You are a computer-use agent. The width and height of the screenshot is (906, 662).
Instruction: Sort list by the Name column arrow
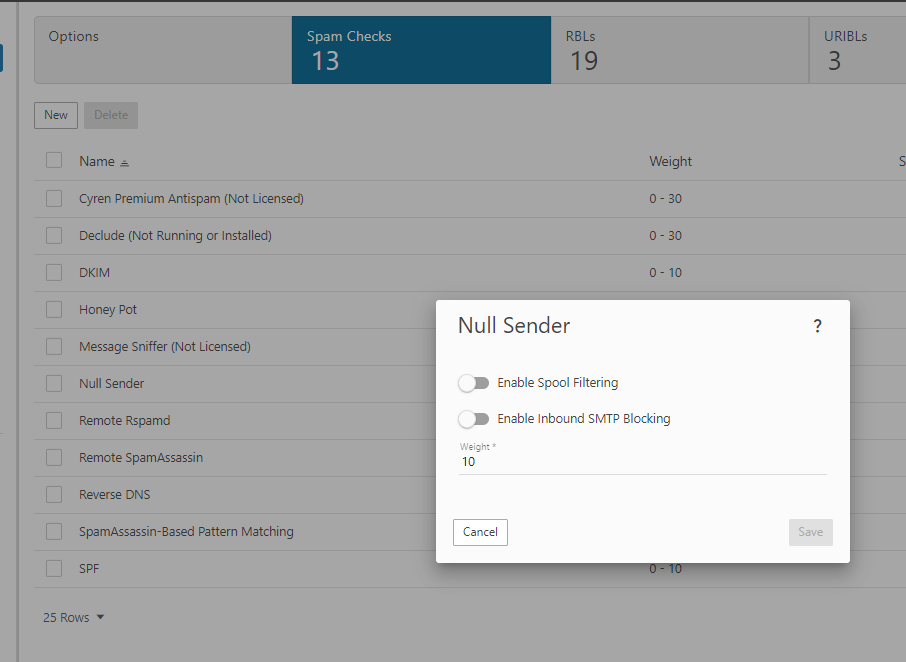click(x=125, y=162)
